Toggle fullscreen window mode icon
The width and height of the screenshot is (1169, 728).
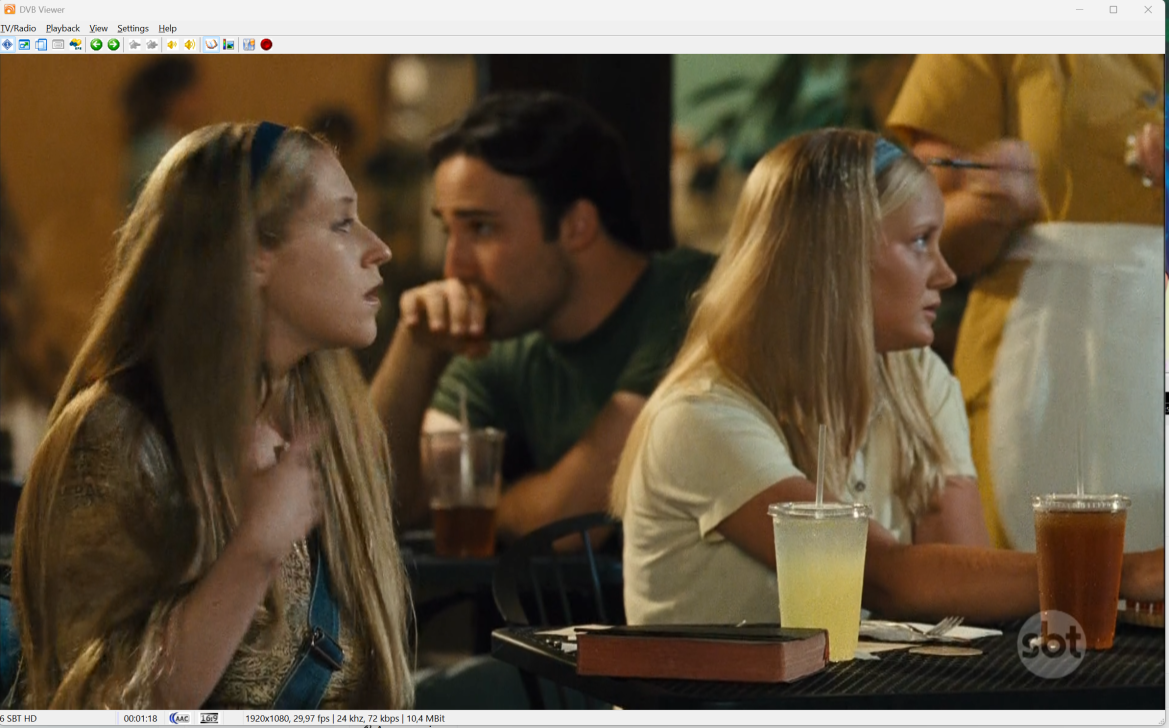tap(25, 45)
